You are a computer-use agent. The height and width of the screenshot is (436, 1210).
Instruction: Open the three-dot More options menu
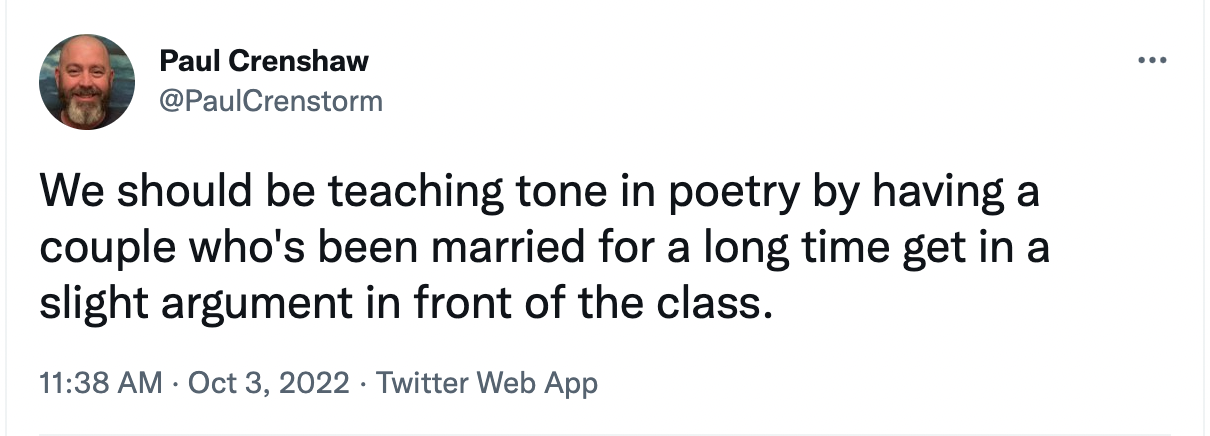point(1153,60)
